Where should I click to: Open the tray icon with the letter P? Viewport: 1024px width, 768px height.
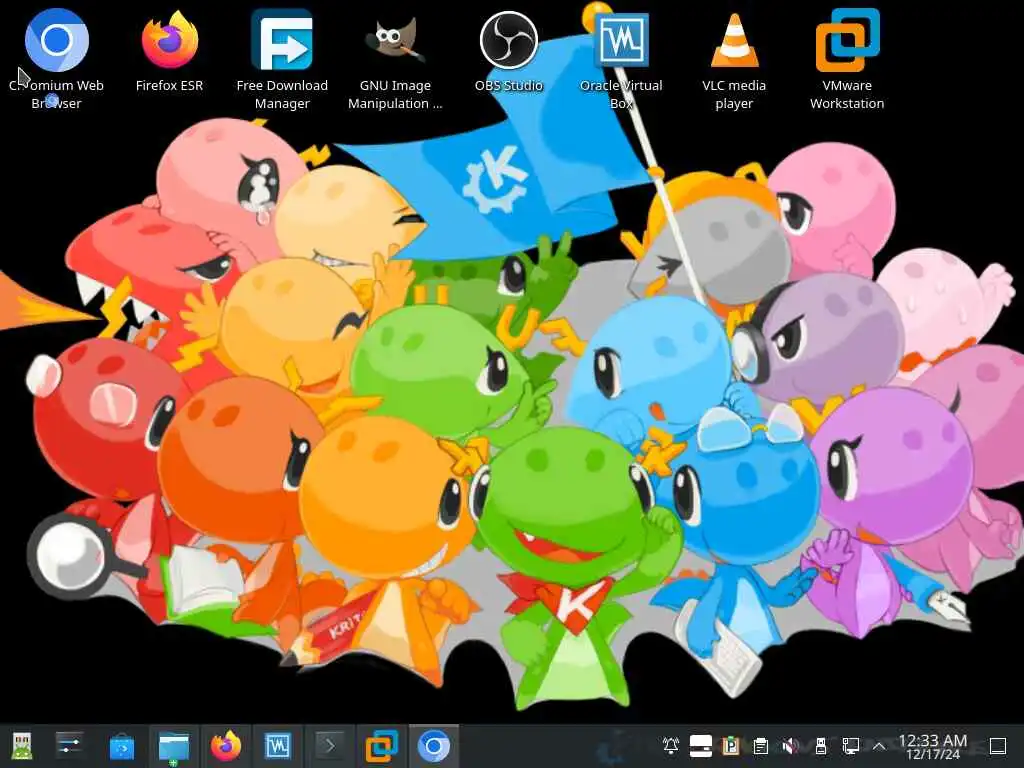[731, 746]
